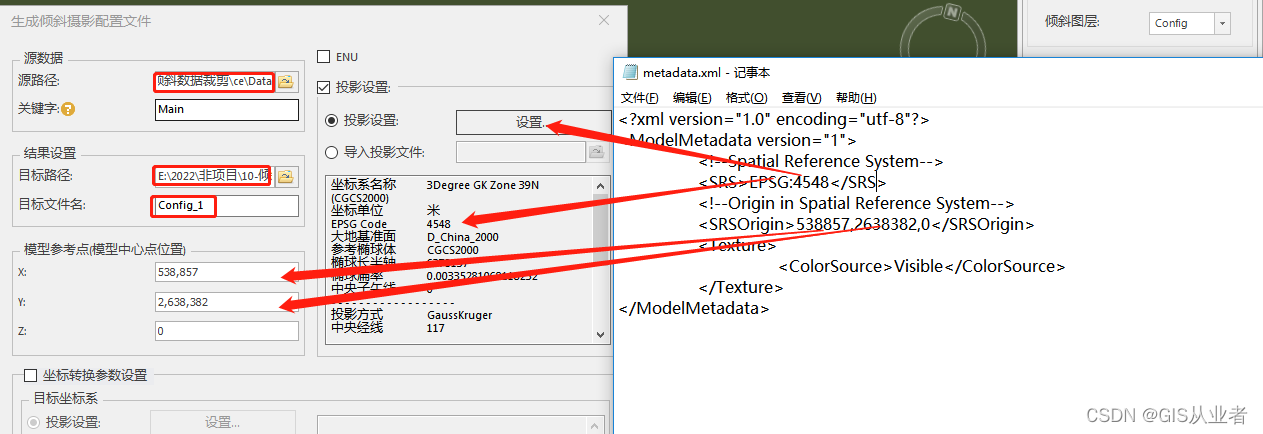Click the Notepad icon in metadata.xml title bar

point(630,72)
